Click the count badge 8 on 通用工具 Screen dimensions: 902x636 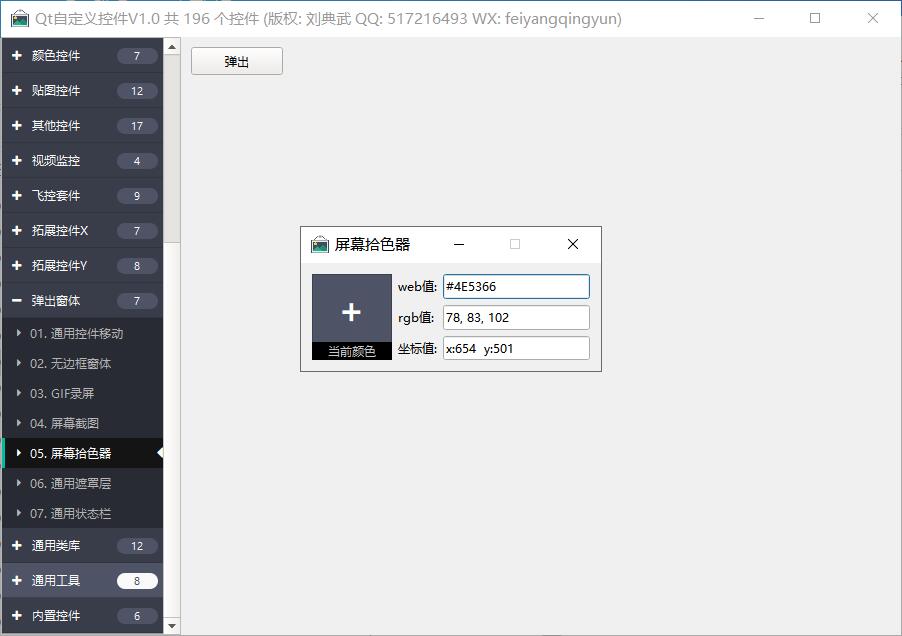tap(137, 581)
